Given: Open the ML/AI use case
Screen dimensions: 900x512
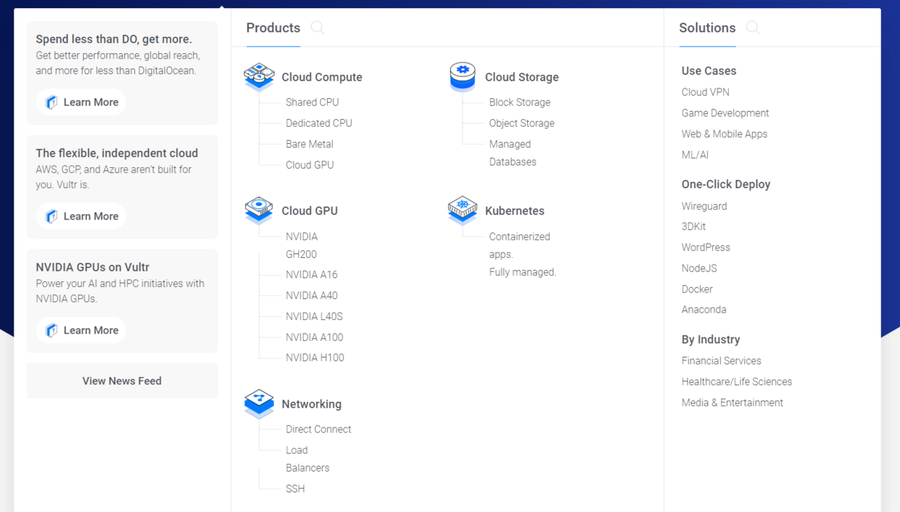Looking at the screenshot, I should [x=695, y=154].
